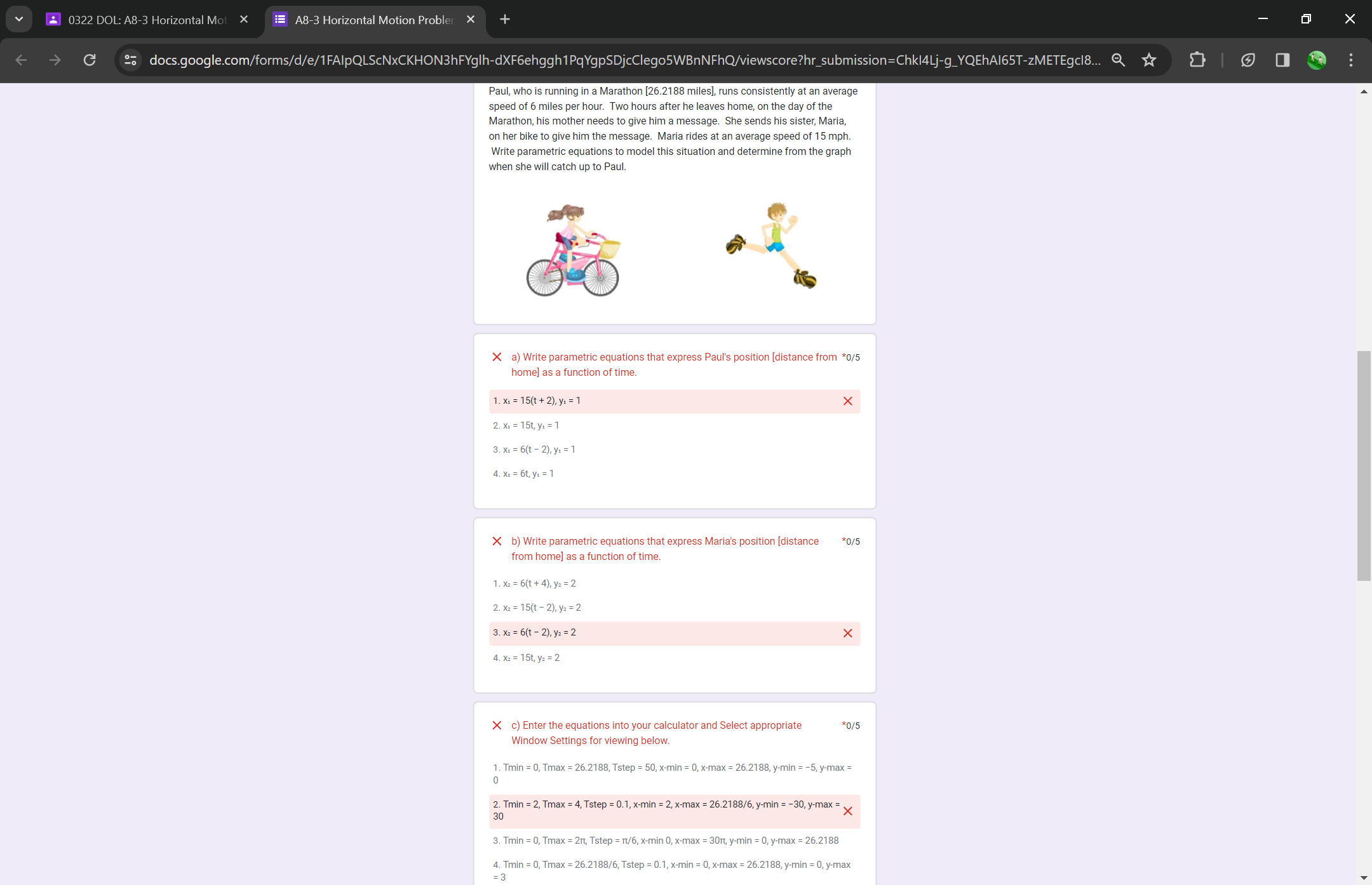The image size is (1372, 885).
Task: Bookmark this page via the star icon
Action: click(x=1148, y=60)
